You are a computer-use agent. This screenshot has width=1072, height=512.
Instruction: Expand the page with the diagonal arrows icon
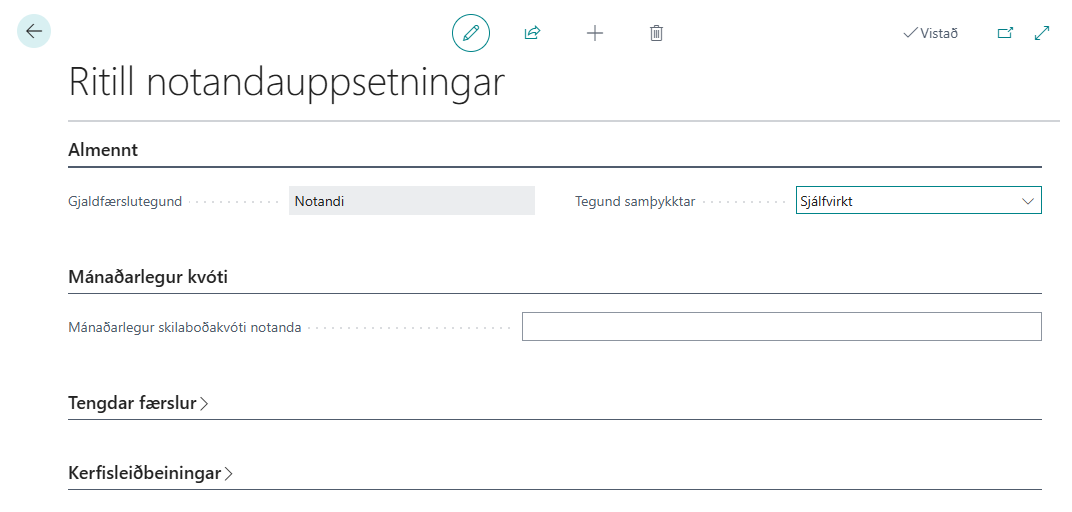[x=1042, y=33]
